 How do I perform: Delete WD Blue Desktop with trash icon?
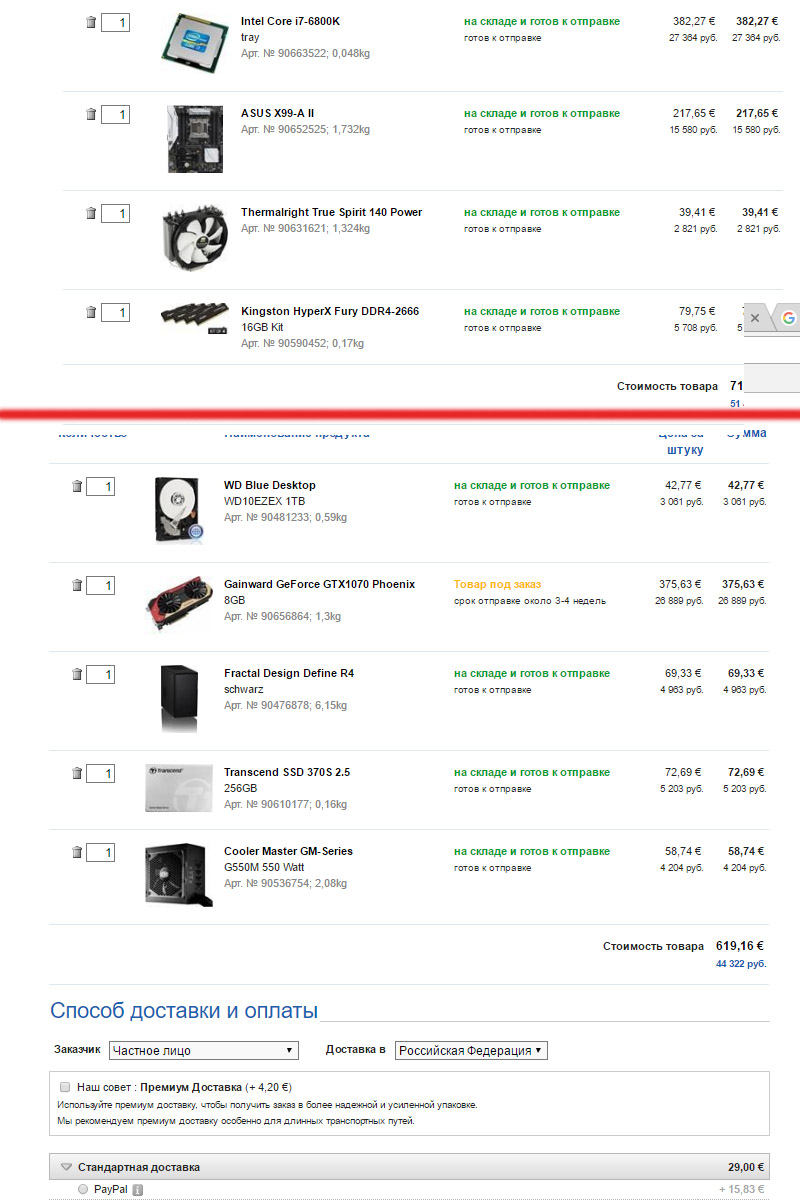[x=77, y=486]
